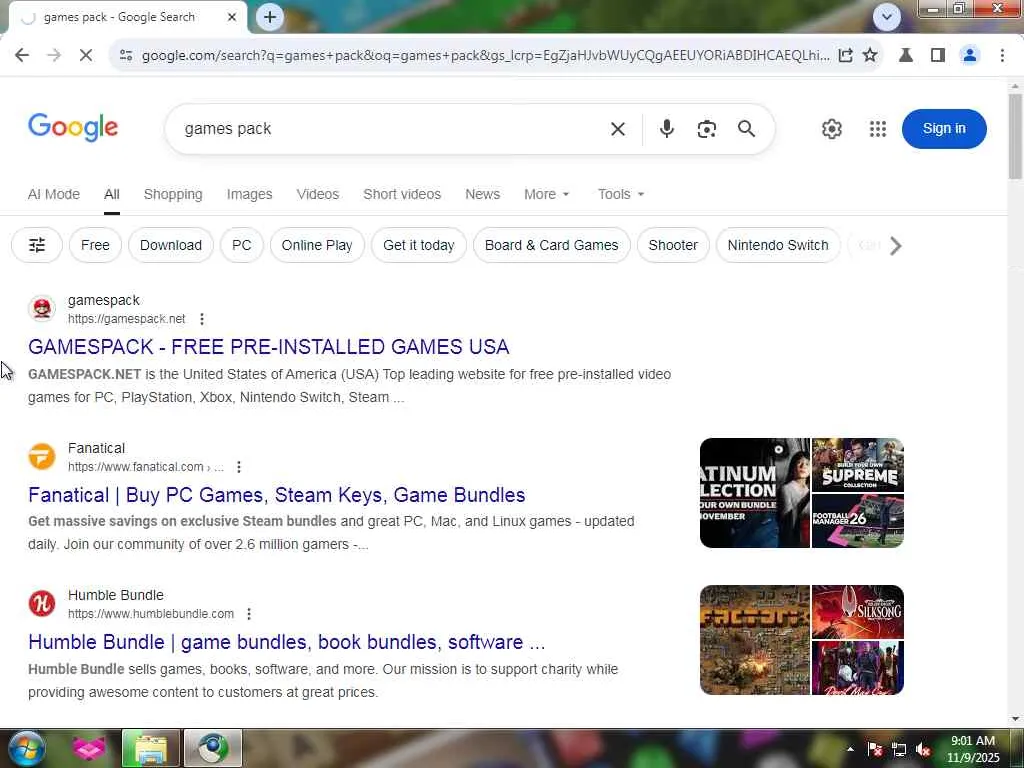Apply the Shooter filter chip

point(673,246)
